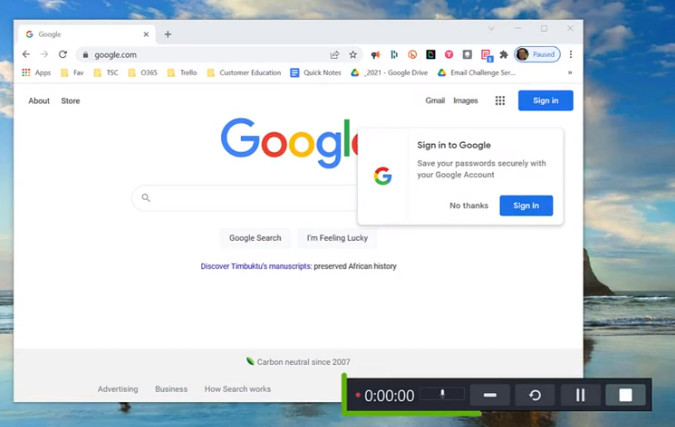Open the TSC bookmarks folder
675x427 pixels.
click(106, 73)
